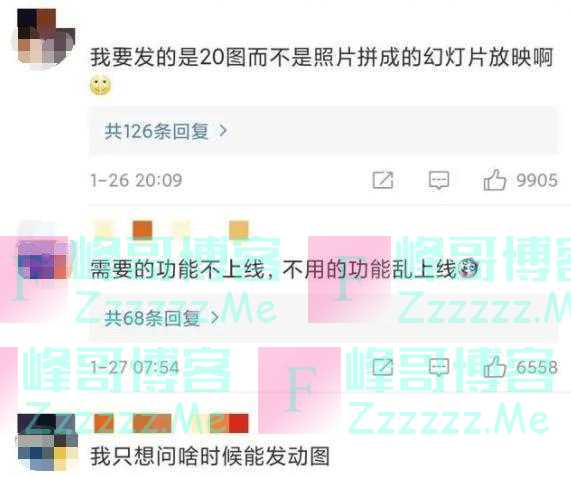Image resolution: width=571 pixels, height=477 pixels.
Task: Open the second commenter's purple avatar
Action: click(43, 259)
